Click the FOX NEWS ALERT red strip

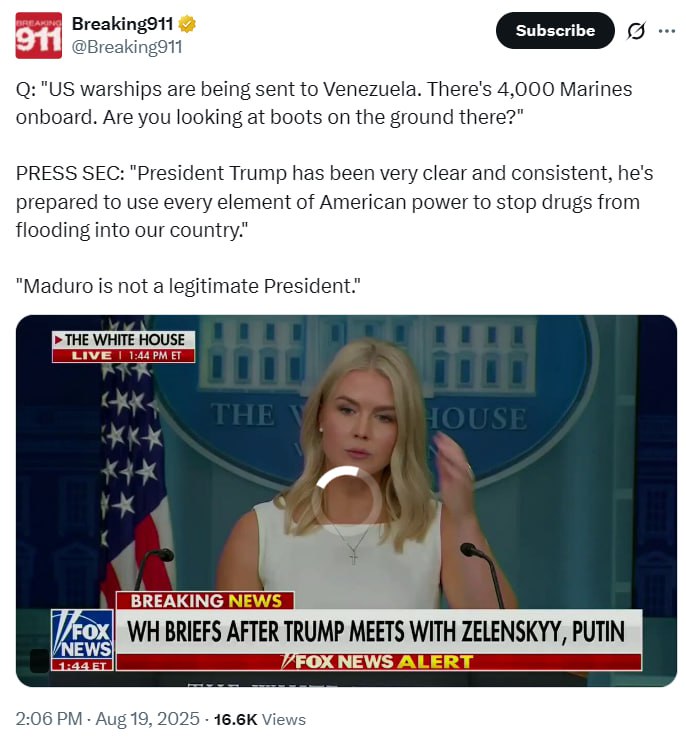379,662
